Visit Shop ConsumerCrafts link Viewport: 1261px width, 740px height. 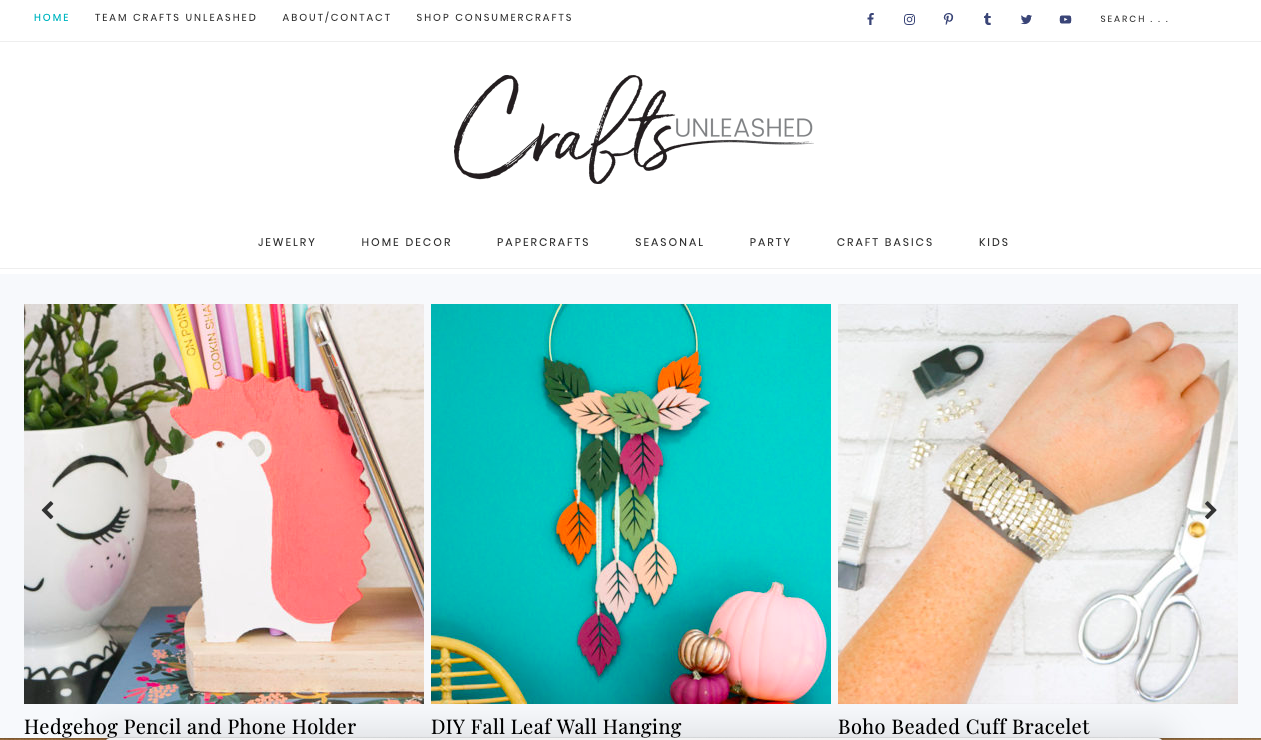[494, 18]
